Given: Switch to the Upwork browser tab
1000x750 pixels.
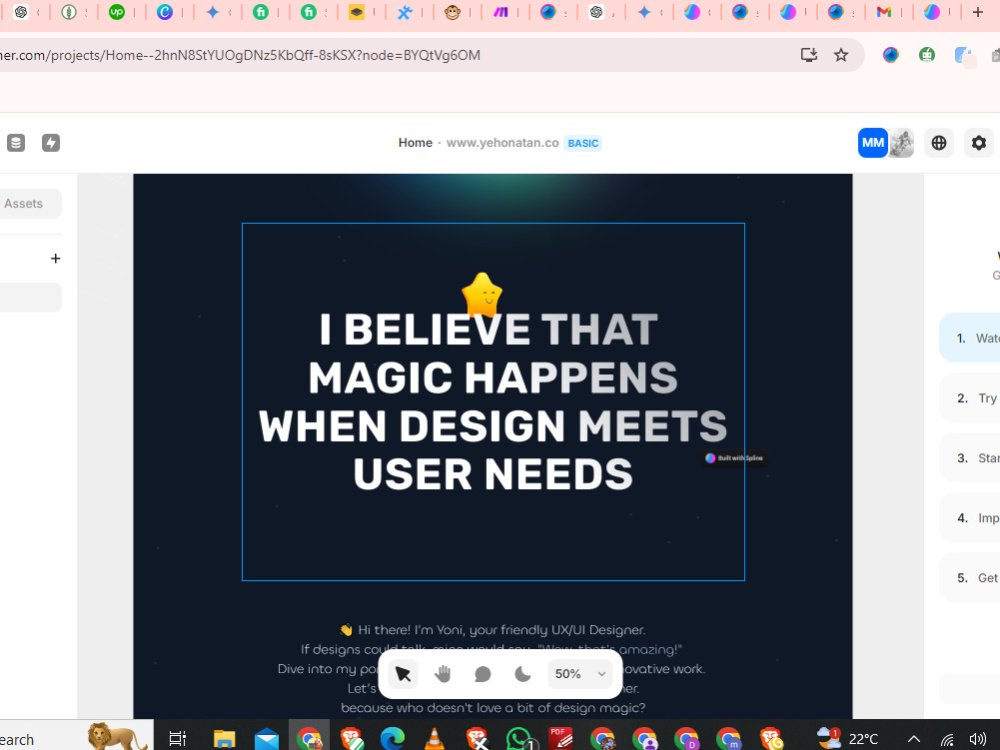Looking at the screenshot, I should pyautogui.click(x=117, y=12).
